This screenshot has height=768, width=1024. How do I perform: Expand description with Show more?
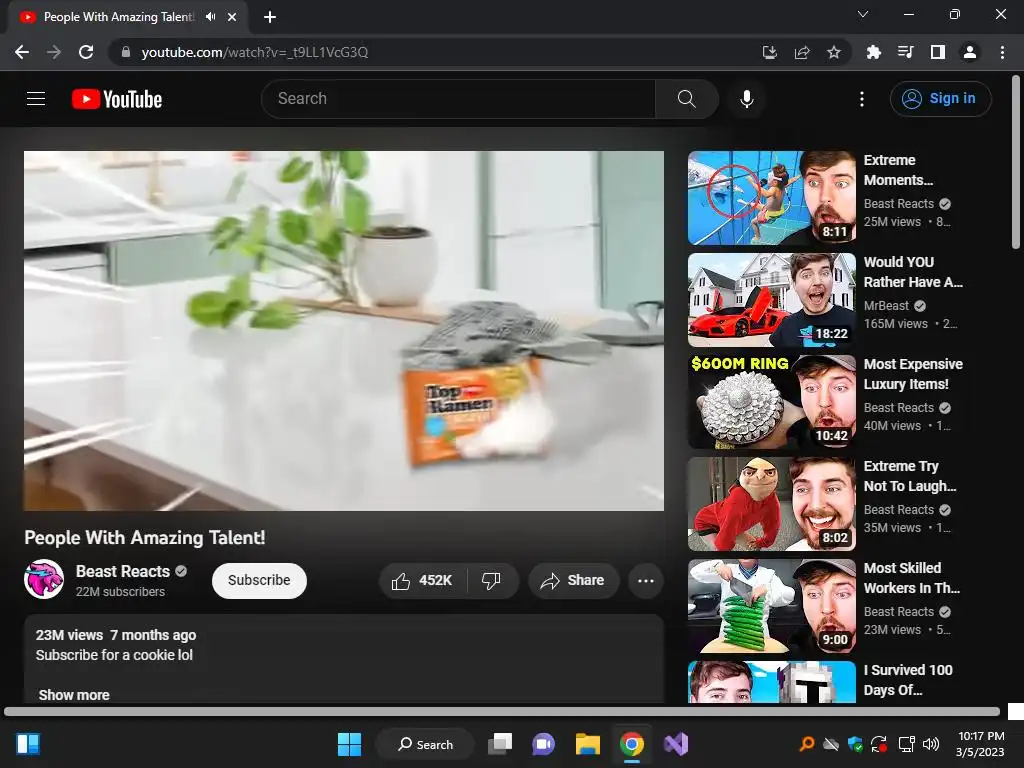[74, 695]
